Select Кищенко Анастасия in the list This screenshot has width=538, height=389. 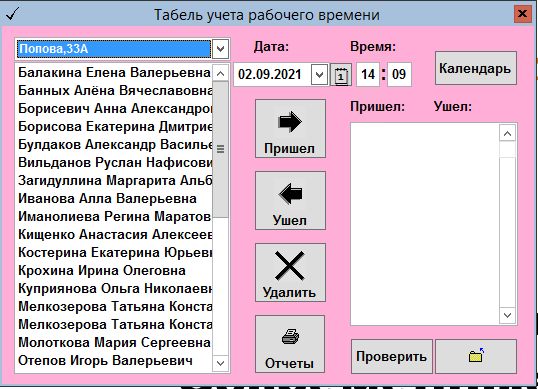[115, 235]
